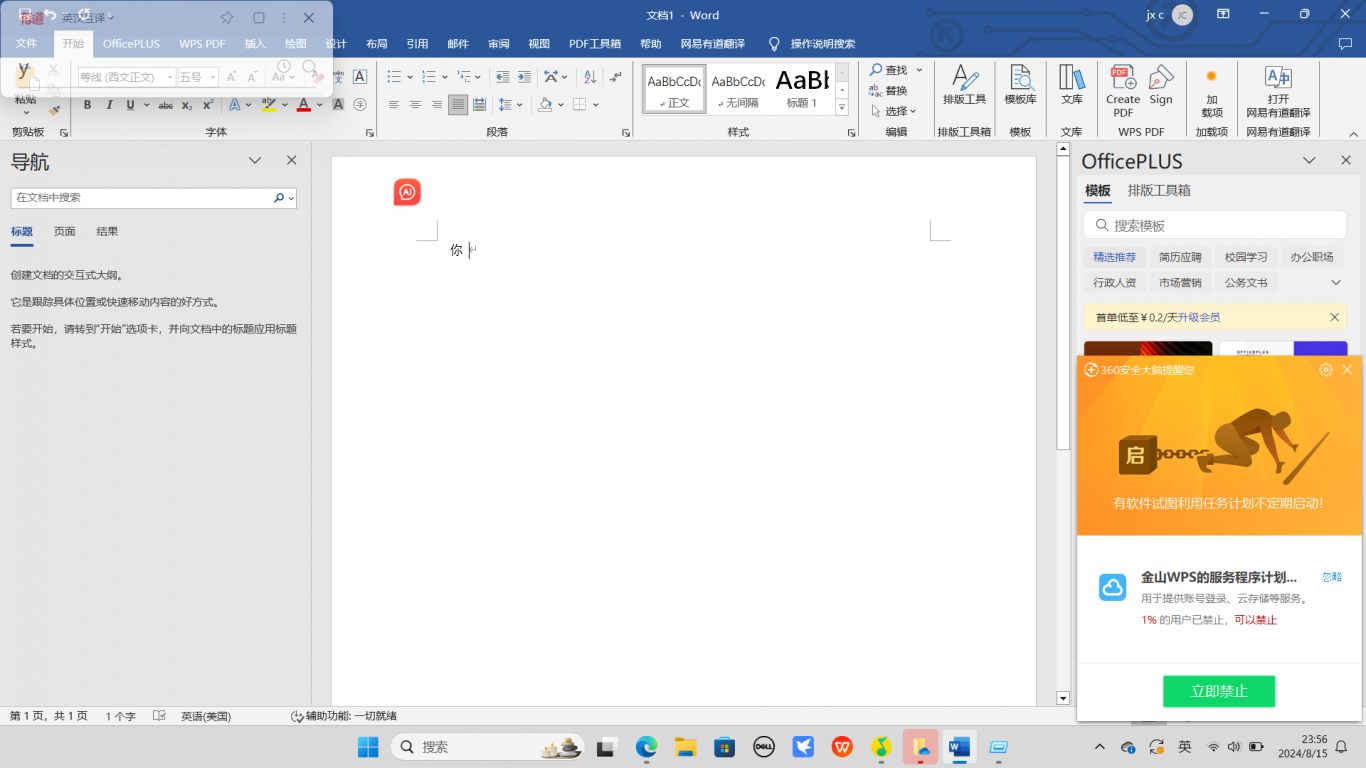The height and width of the screenshot is (768, 1366).
Task: Toggle center text alignment
Action: [415, 105]
